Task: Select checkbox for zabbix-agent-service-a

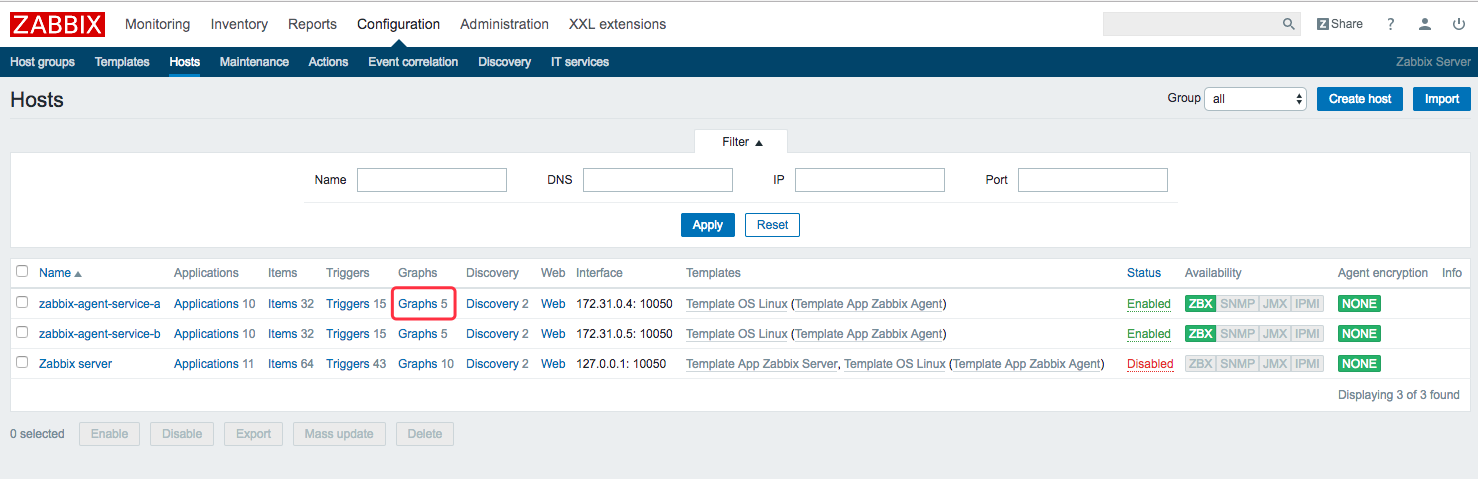Action: click(22, 302)
